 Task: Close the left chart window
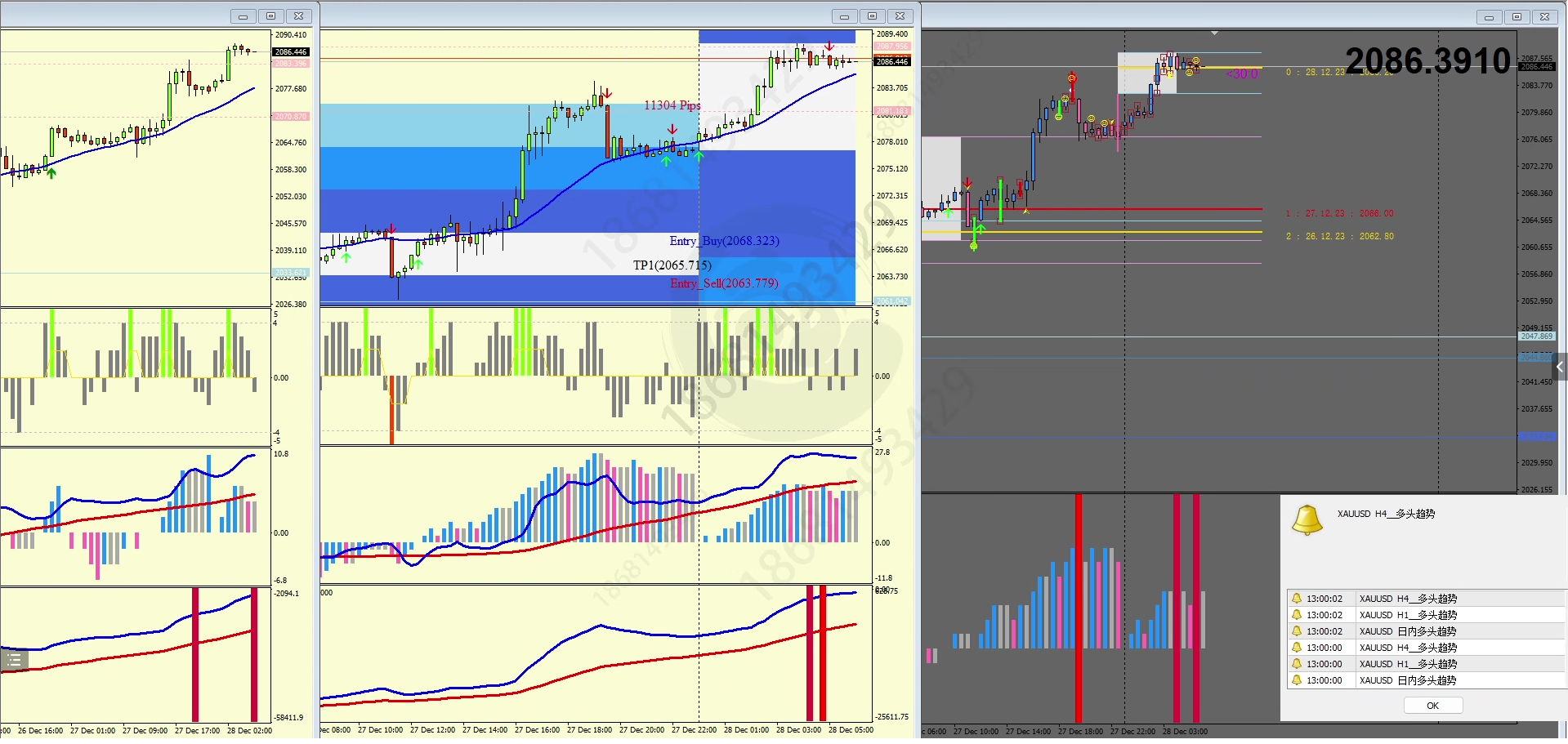[x=299, y=16]
